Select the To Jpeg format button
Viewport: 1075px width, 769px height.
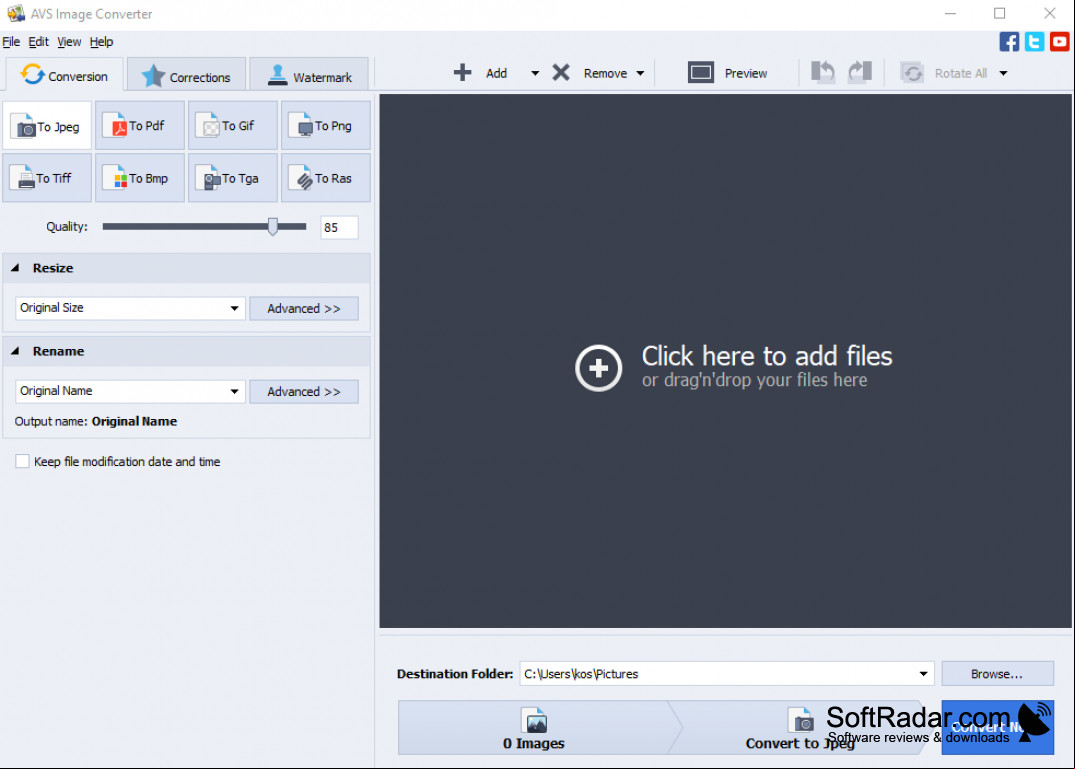[x=47, y=126]
